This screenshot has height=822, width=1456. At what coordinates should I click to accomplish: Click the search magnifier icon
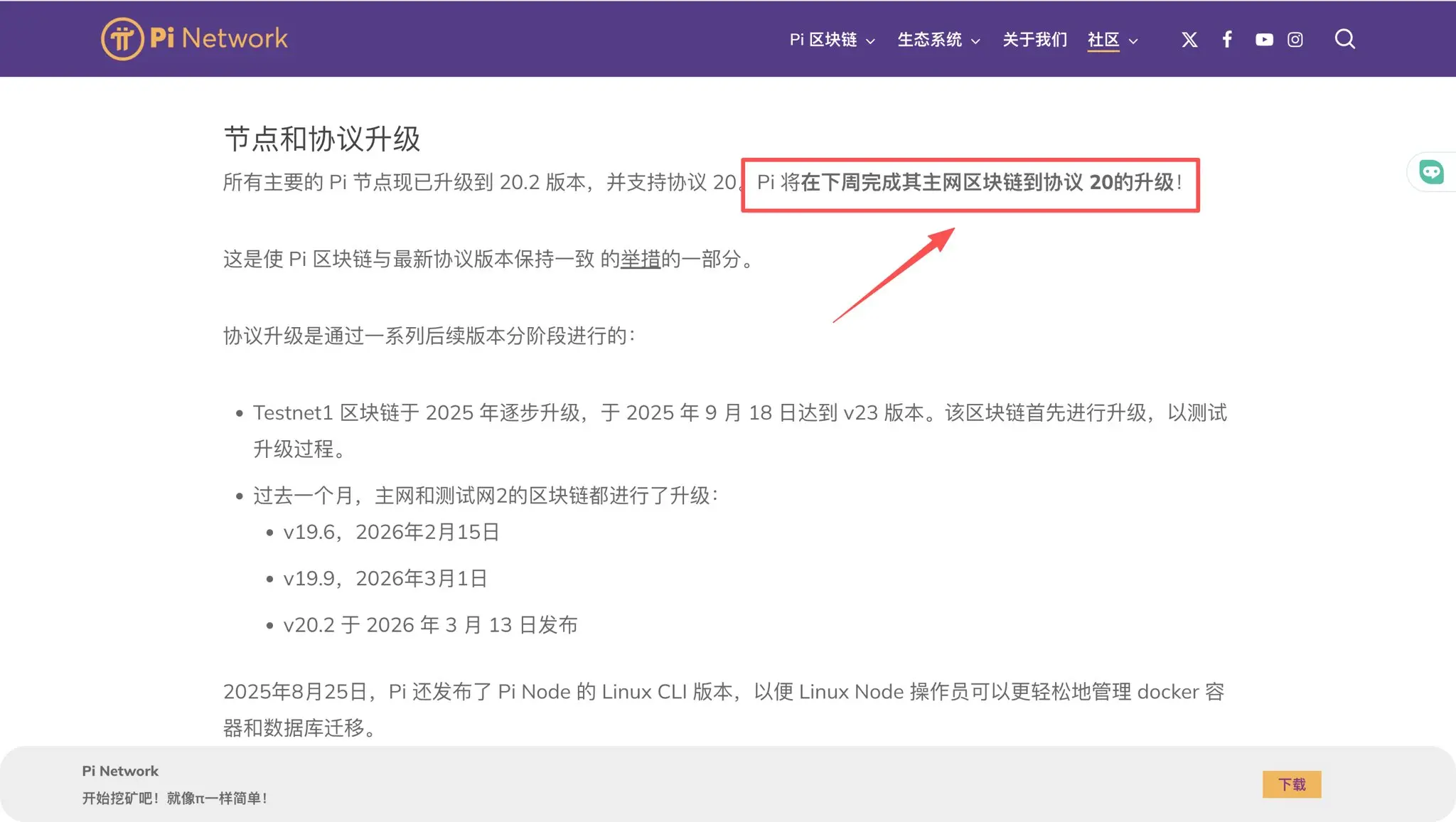(x=1344, y=39)
